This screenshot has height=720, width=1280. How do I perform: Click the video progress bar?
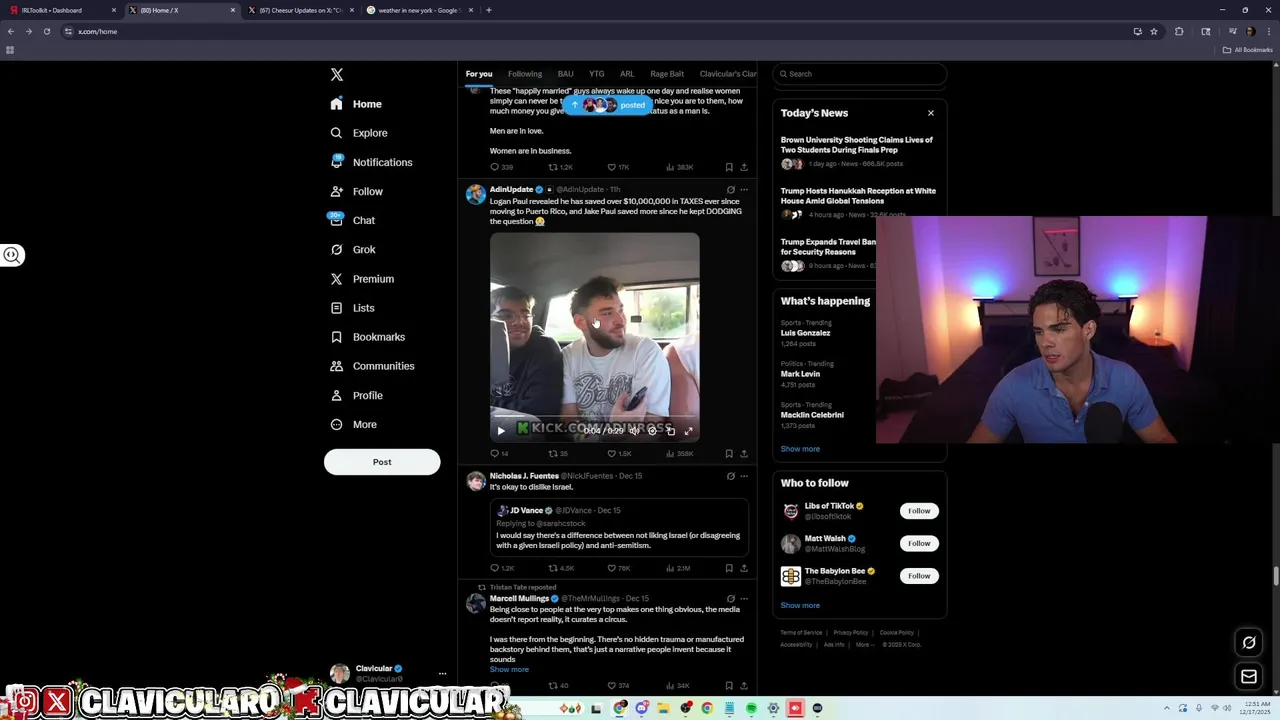[595, 418]
